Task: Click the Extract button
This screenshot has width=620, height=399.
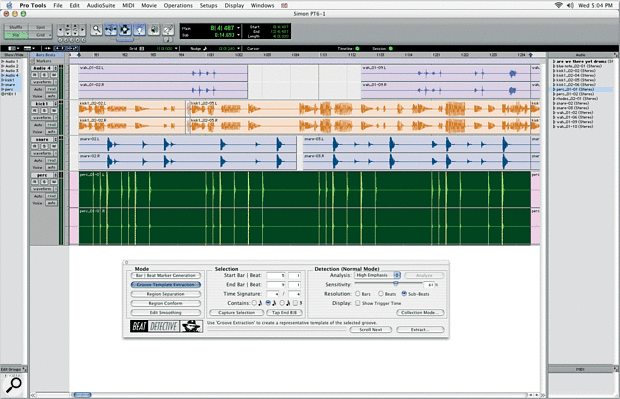Action: (x=420, y=329)
